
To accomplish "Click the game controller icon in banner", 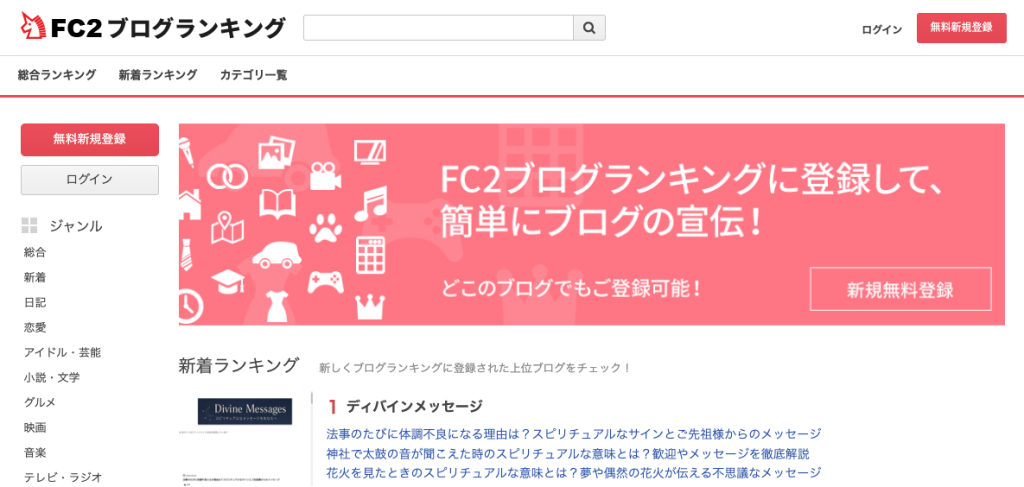I will click(326, 281).
